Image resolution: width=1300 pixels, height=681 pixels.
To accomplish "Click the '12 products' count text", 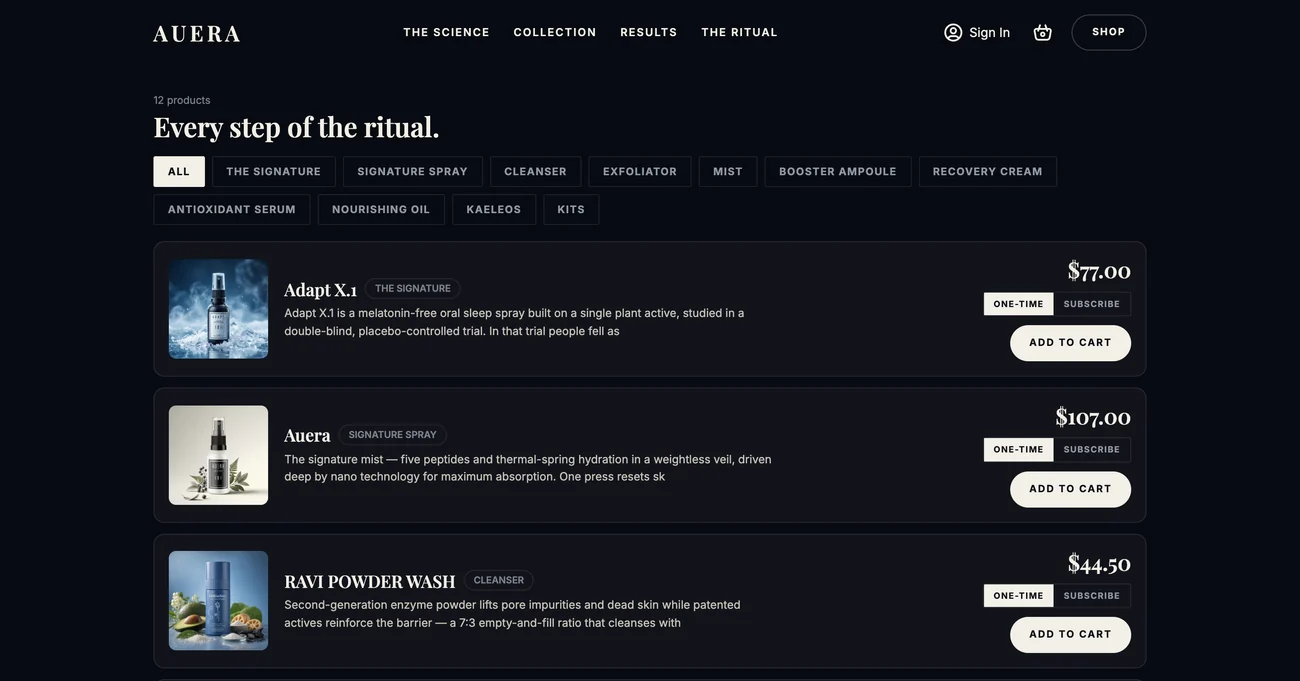I will (x=182, y=100).
